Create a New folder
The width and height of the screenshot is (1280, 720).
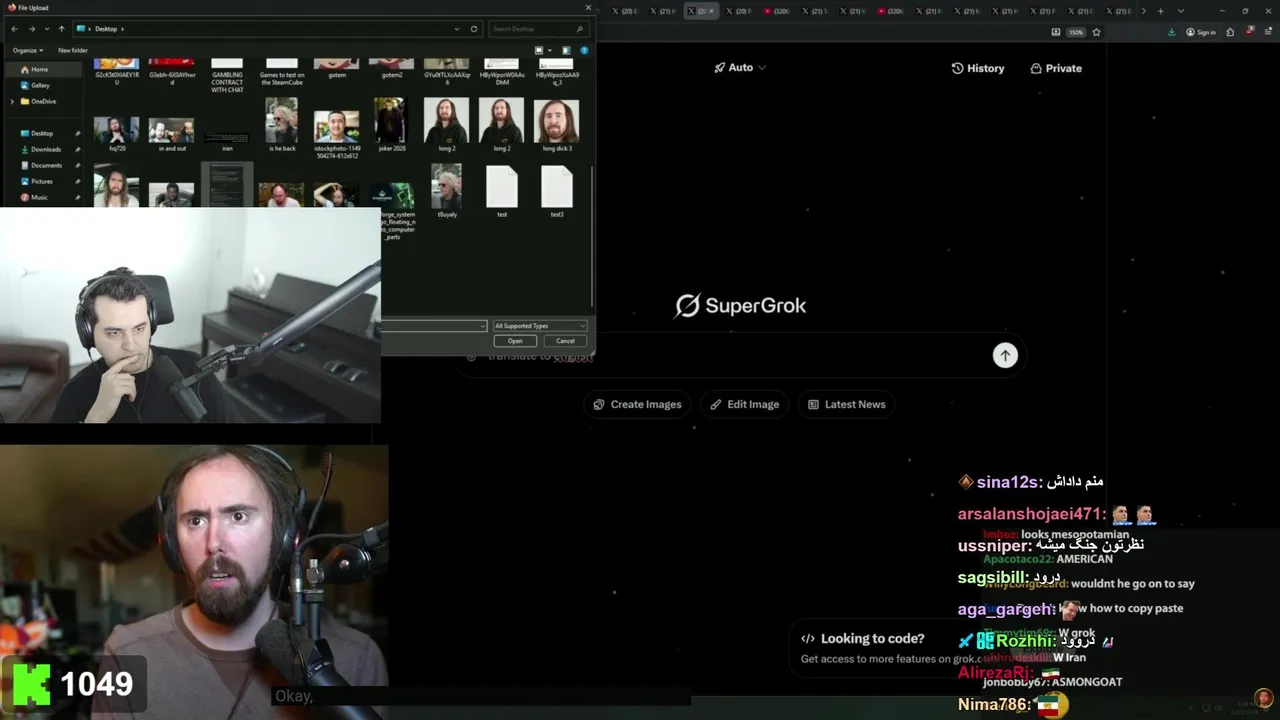(x=73, y=50)
